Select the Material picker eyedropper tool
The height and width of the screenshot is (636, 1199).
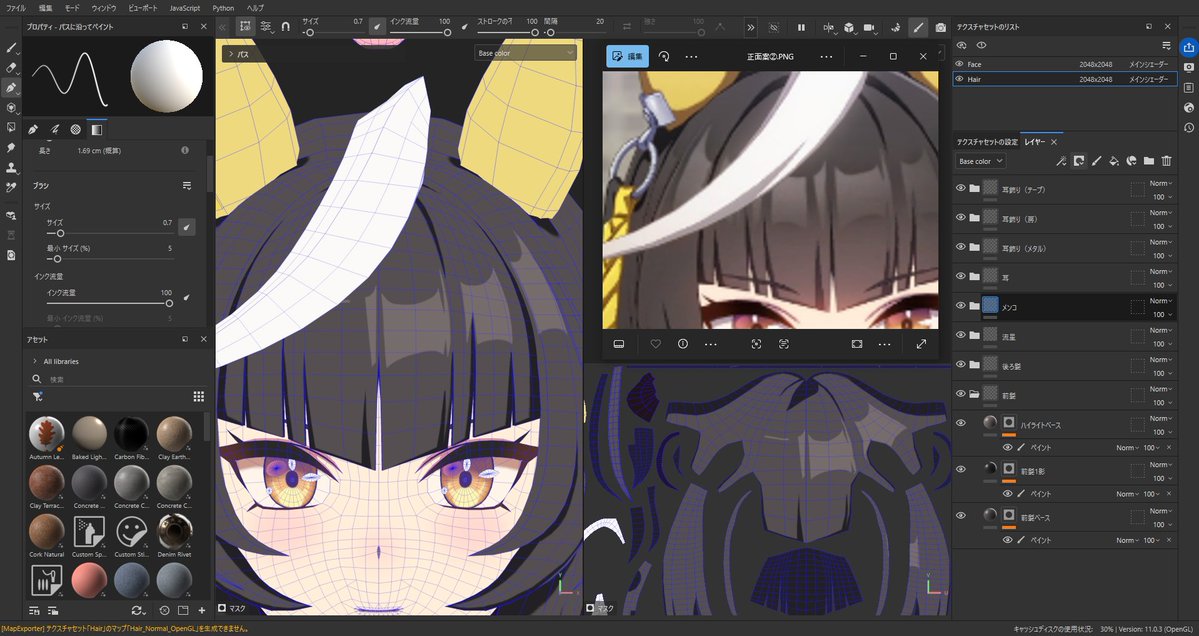tap(11, 187)
